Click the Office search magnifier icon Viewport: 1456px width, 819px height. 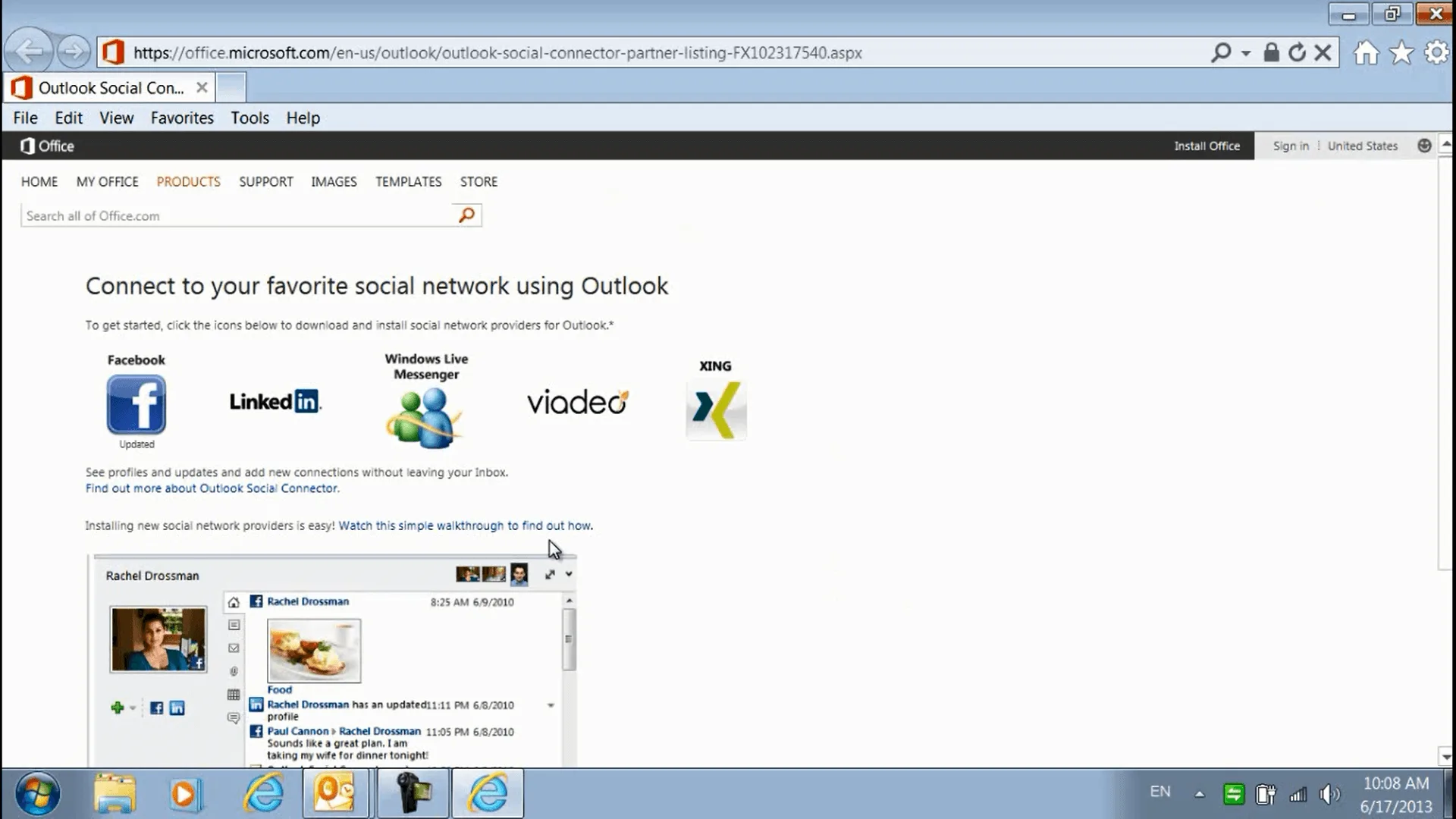coord(466,215)
